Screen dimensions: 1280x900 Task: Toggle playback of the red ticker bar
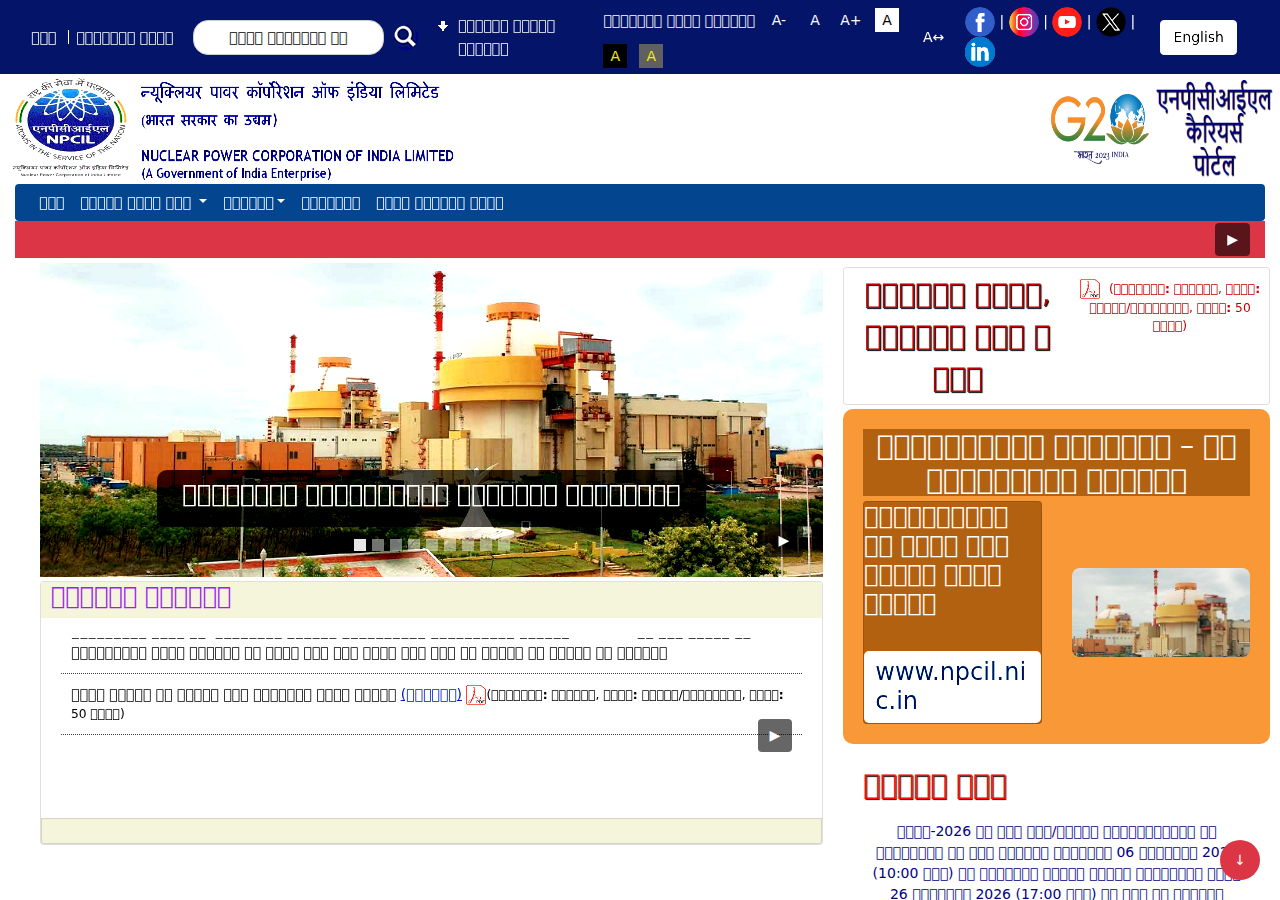[1232, 240]
